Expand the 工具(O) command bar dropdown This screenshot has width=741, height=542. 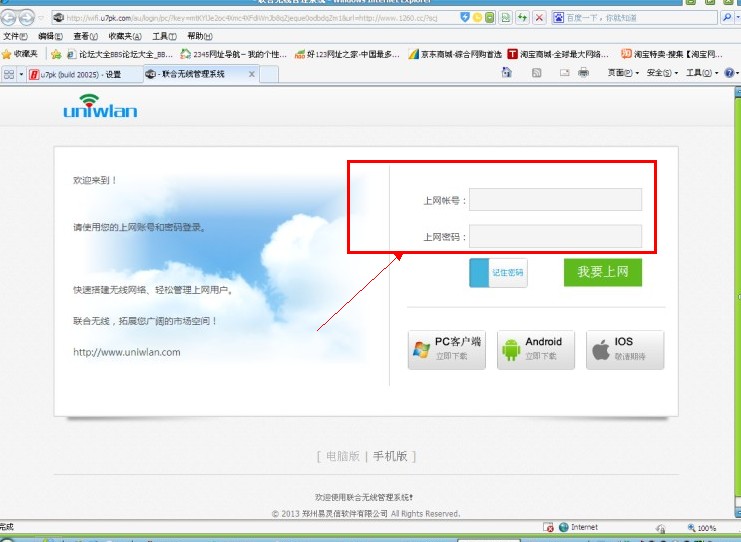(x=702, y=73)
